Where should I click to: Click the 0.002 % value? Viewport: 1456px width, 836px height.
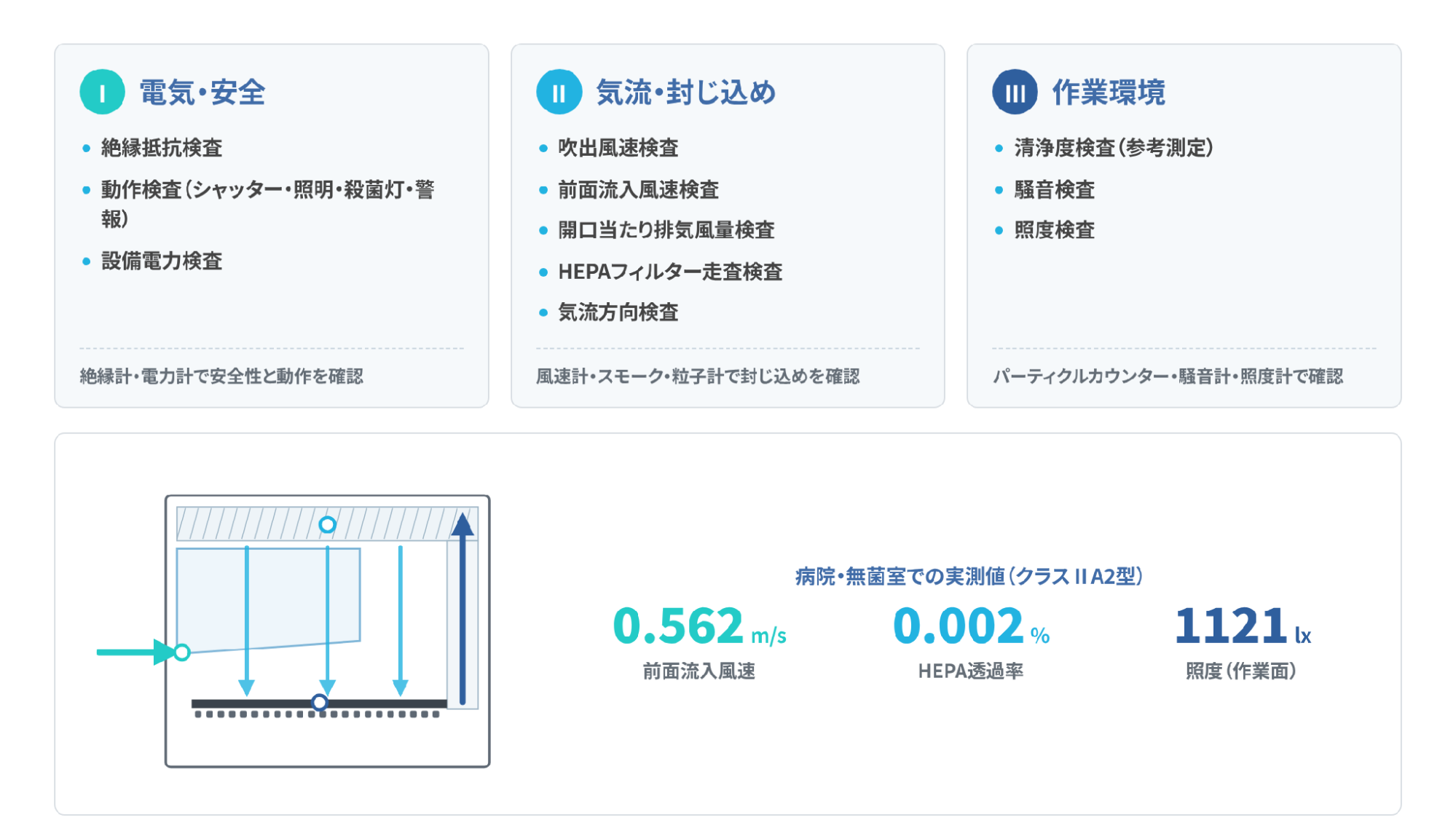[x=971, y=626]
